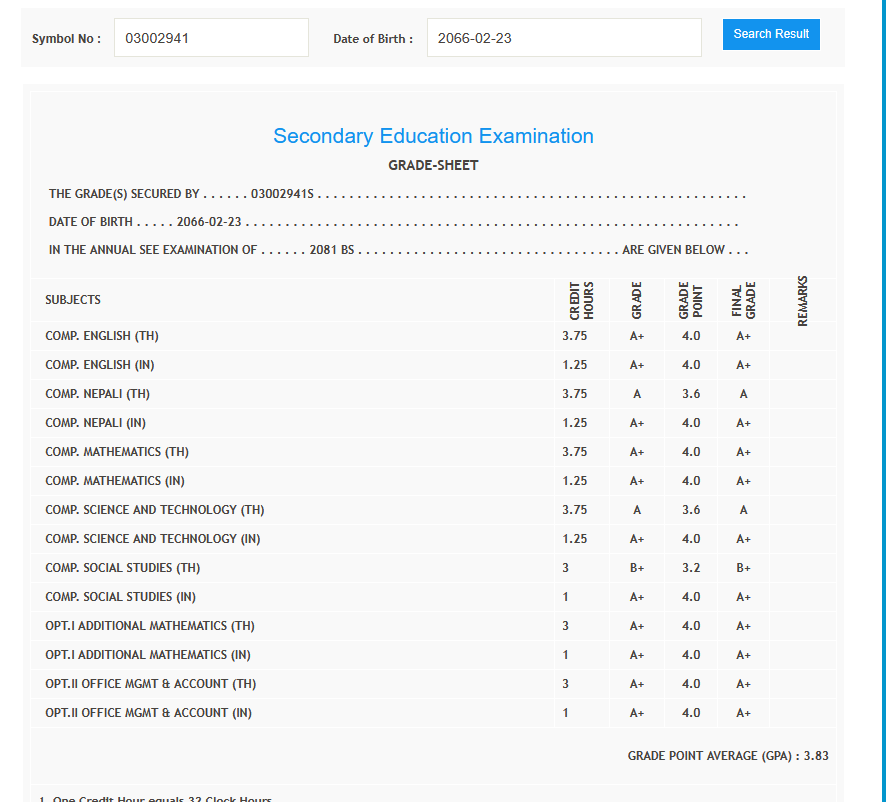Screen dimensions: 886x802
Task: Select the GRADE-SHEET title text
Action: [433, 165]
